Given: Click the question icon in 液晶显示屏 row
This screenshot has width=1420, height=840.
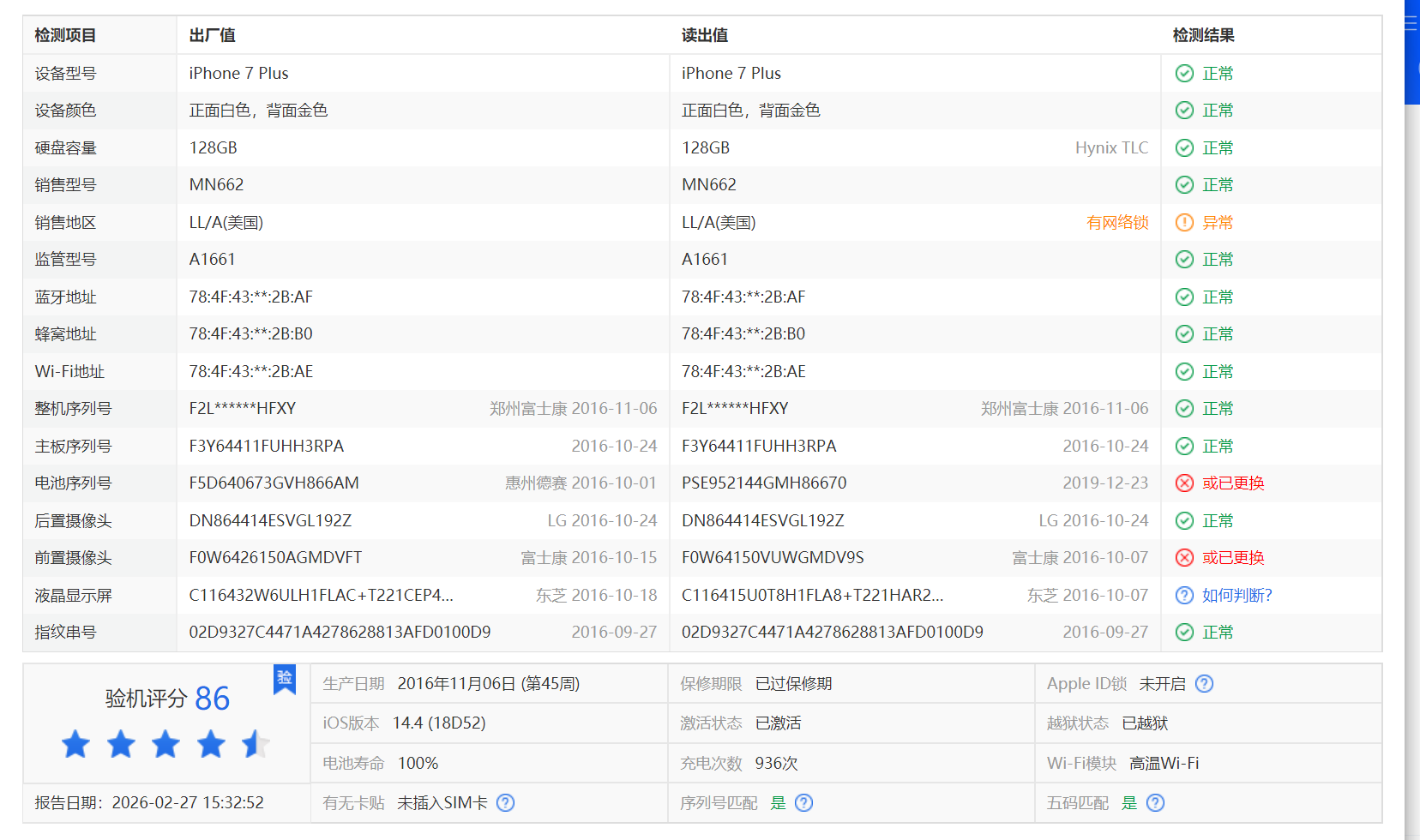Looking at the screenshot, I should pos(1184,596).
